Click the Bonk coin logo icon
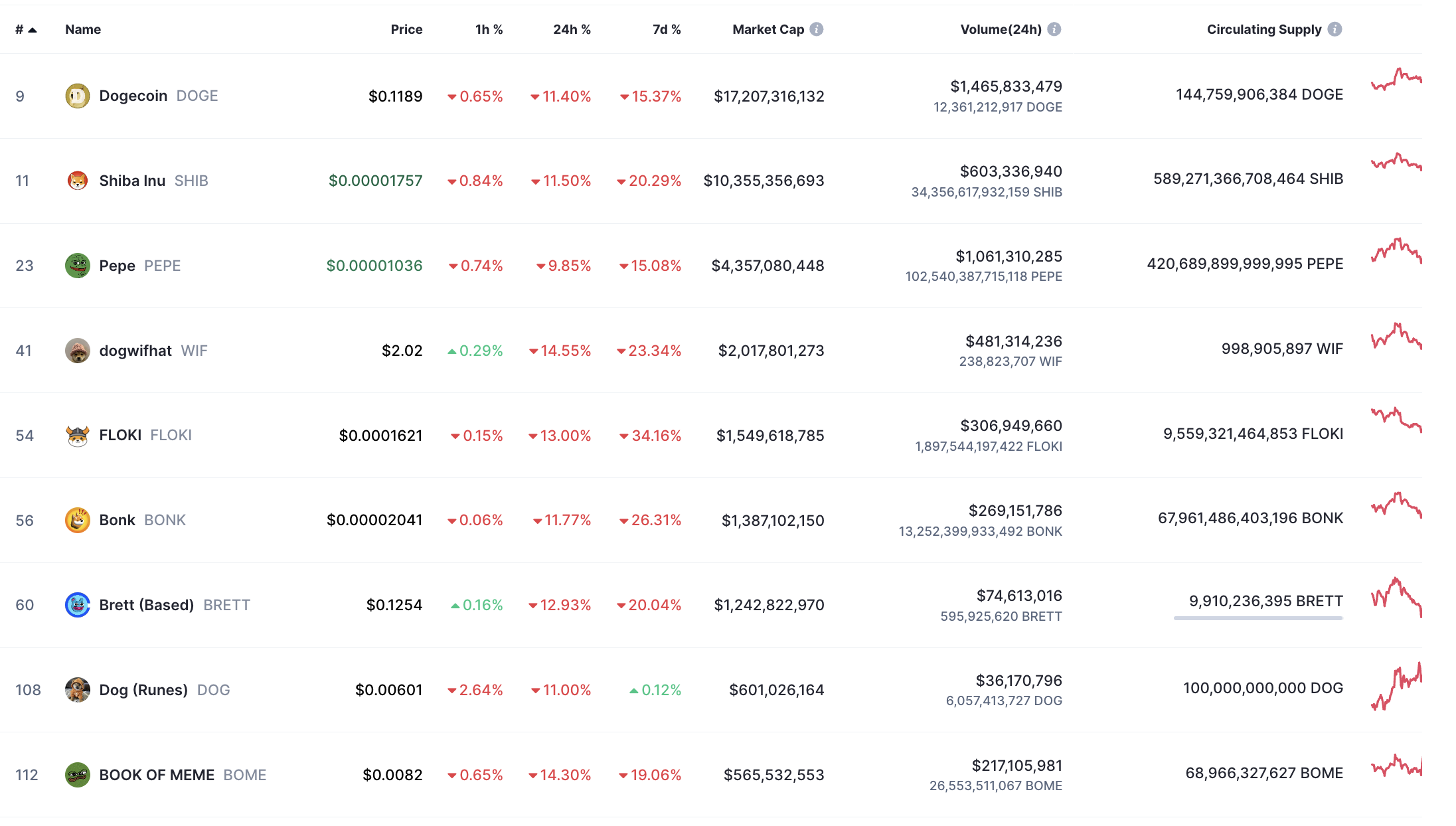 tap(78, 520)
